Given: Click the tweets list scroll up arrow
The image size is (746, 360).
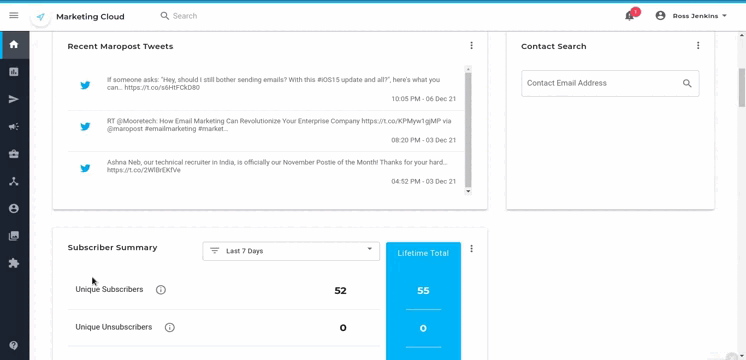Looking at the screenshot, I should (x=468, y=69).
